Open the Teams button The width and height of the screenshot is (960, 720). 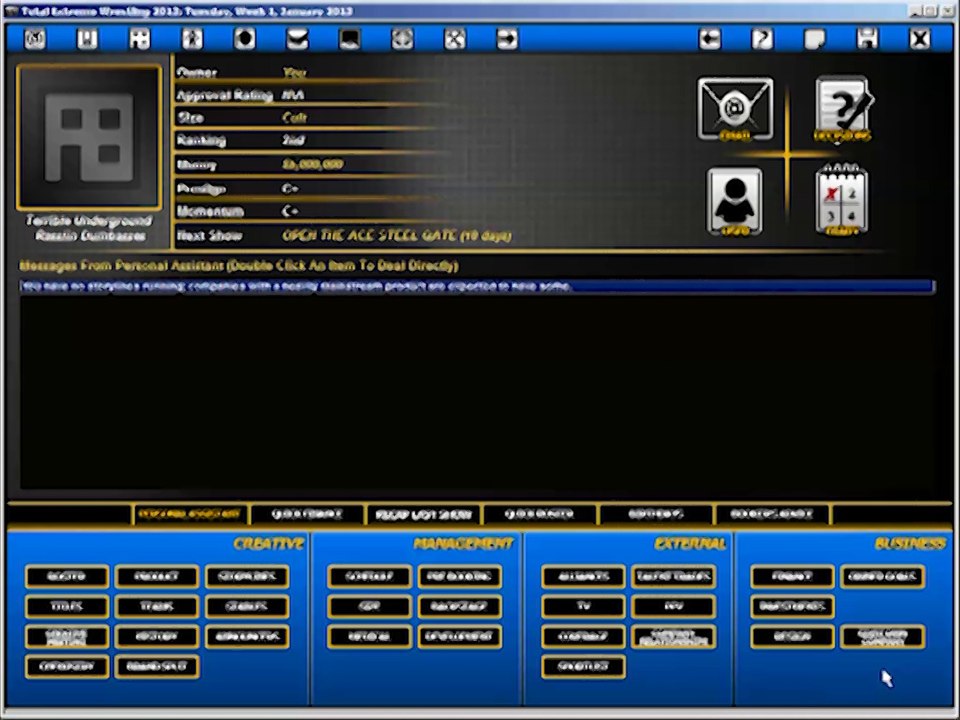(157, 606)
